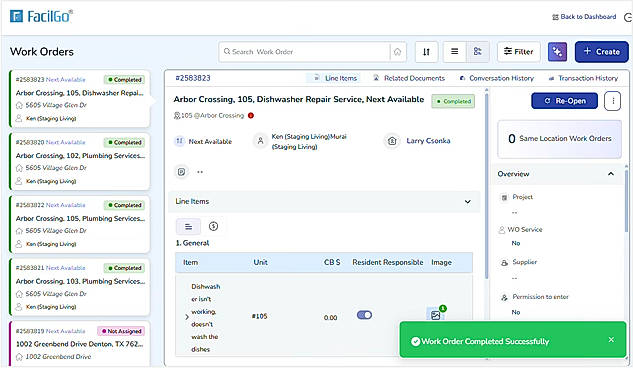
Task: Click the 1. General section heading
Action: [193, 243]
